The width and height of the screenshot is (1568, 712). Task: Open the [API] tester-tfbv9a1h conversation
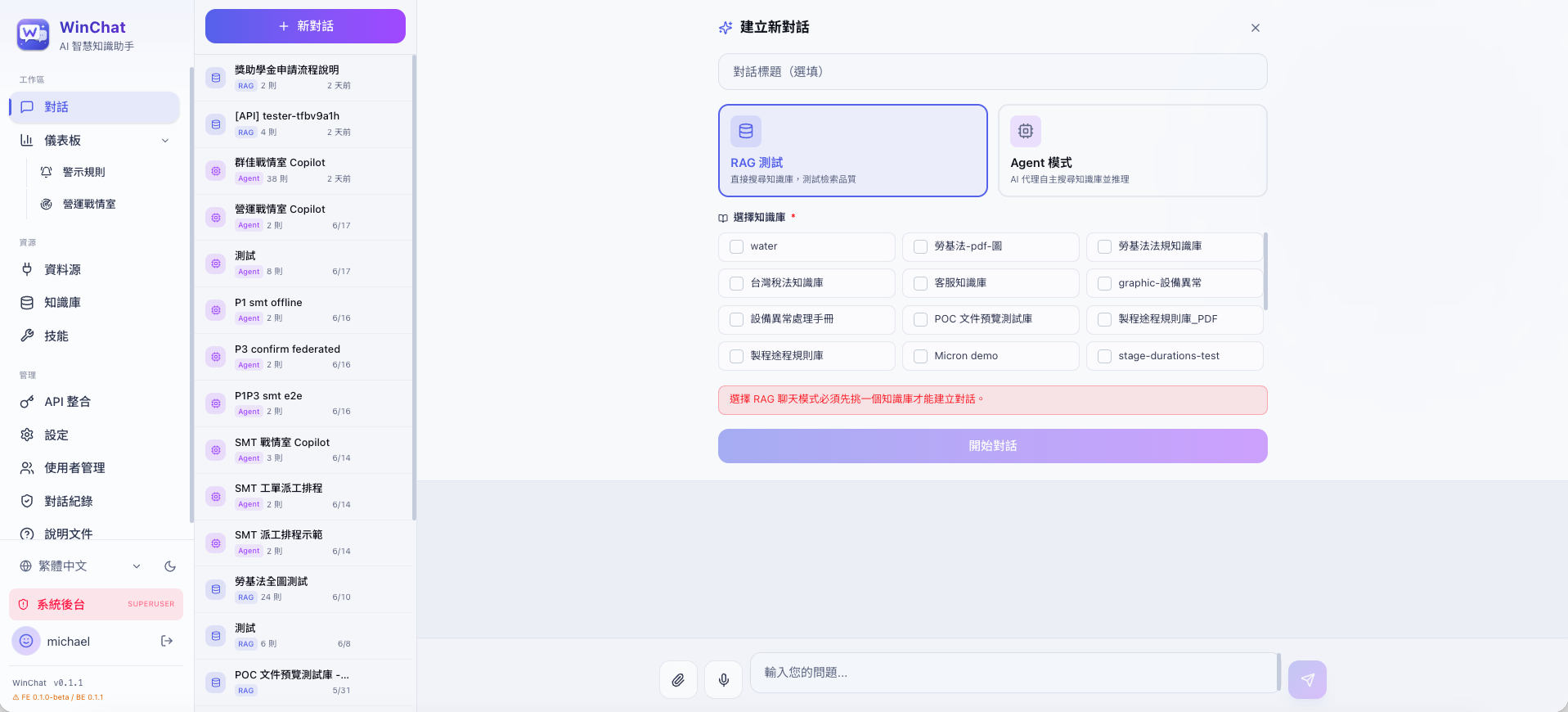coord(303,124)
